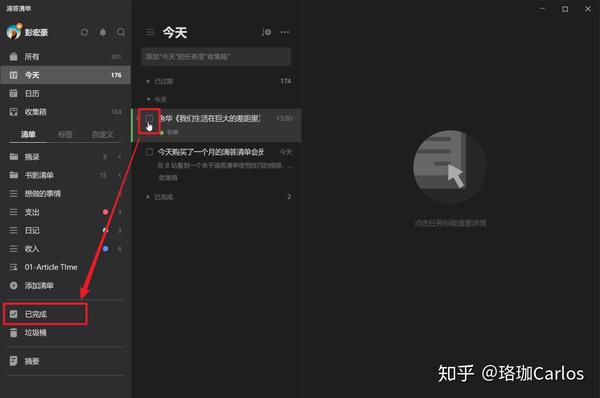Click the 书影清单 folder icon

[13, 175]
